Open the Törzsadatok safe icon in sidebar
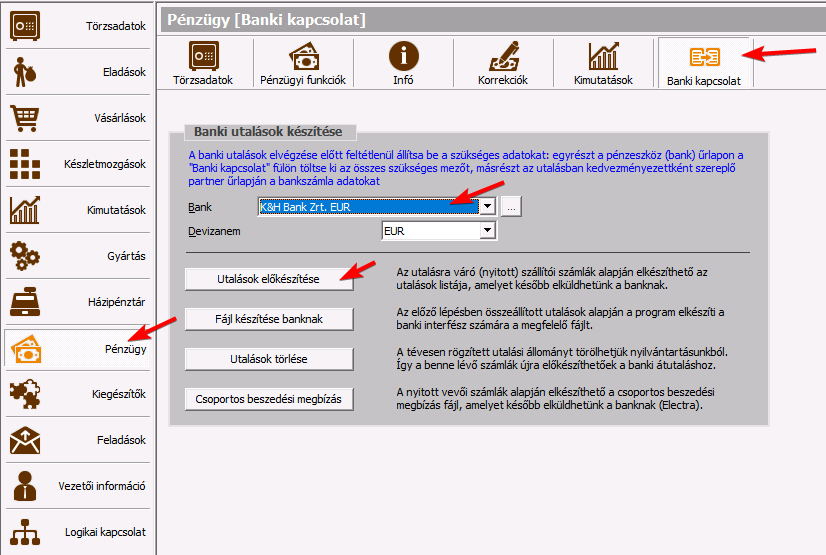Viewport: 826px width, 555px height. [25, 26]
